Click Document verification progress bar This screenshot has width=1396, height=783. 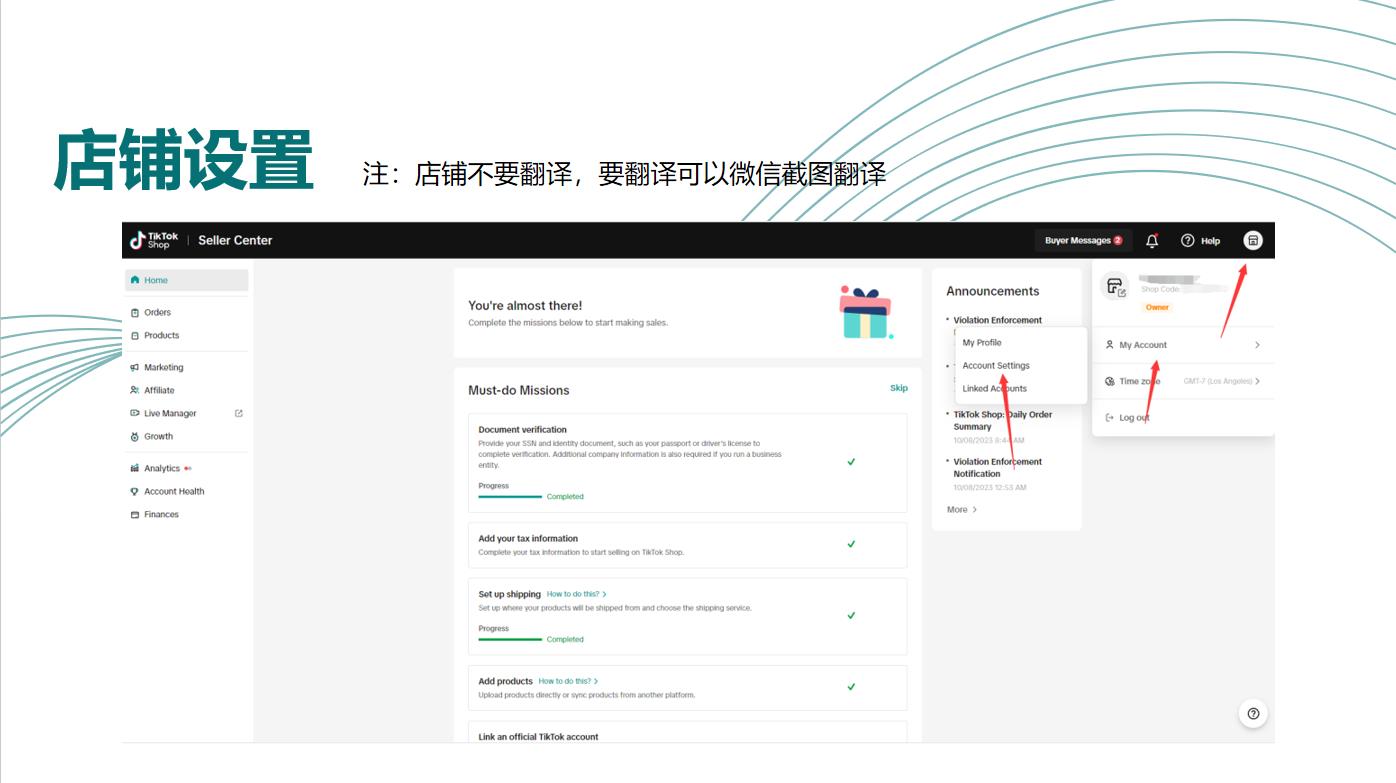510,496
